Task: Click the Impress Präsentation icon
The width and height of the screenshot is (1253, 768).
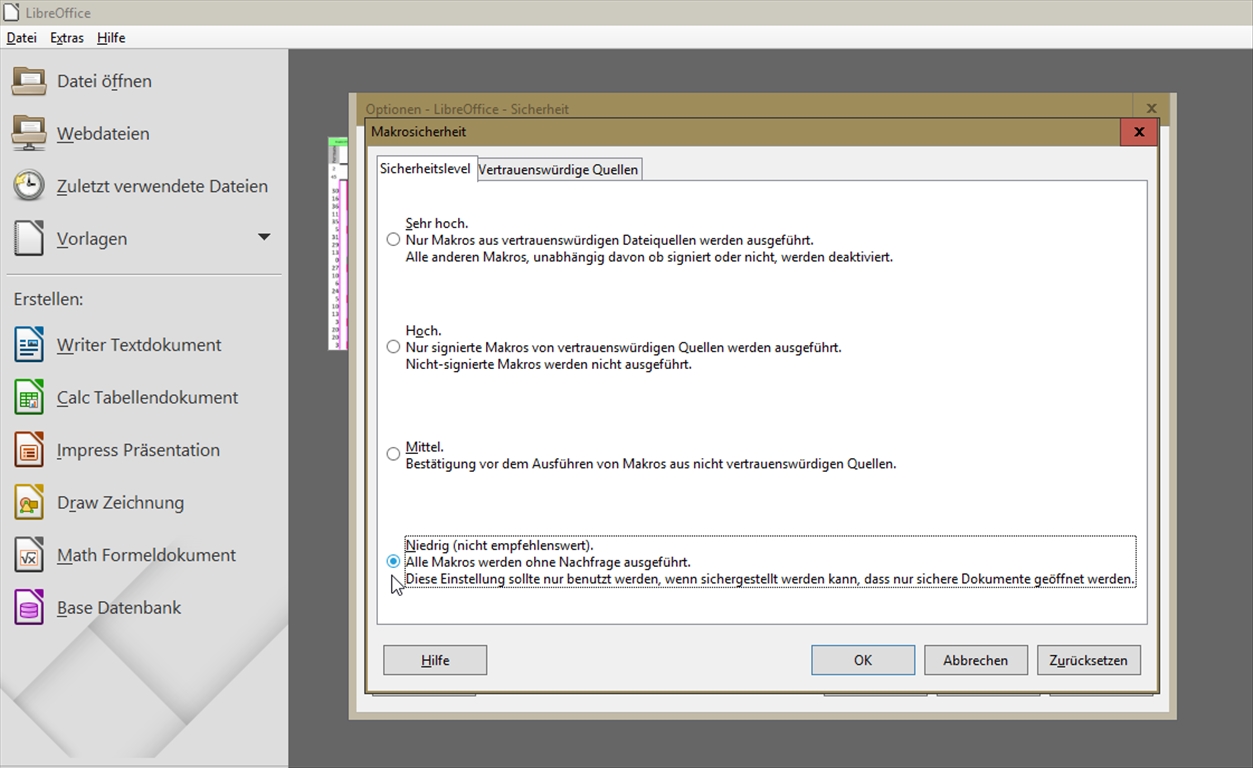Action: point(29,450)
